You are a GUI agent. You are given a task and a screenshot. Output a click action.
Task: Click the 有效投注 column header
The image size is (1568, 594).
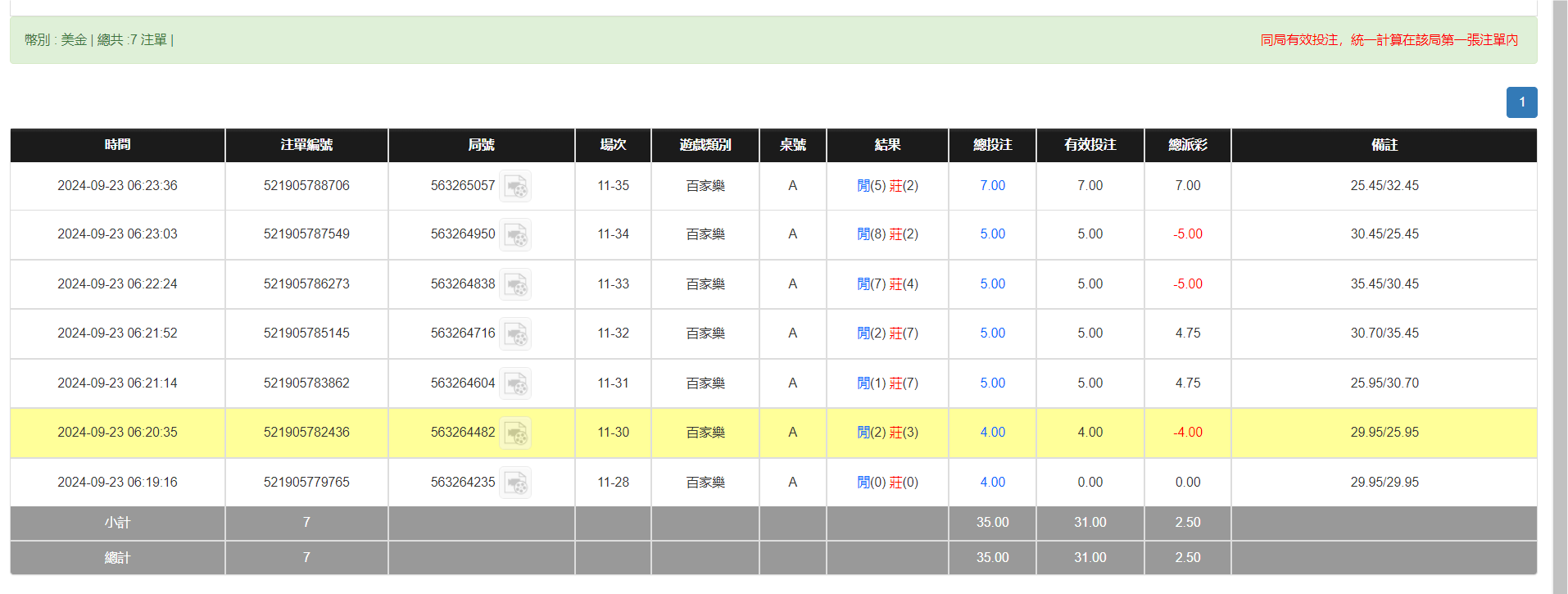click(1090, 145)
